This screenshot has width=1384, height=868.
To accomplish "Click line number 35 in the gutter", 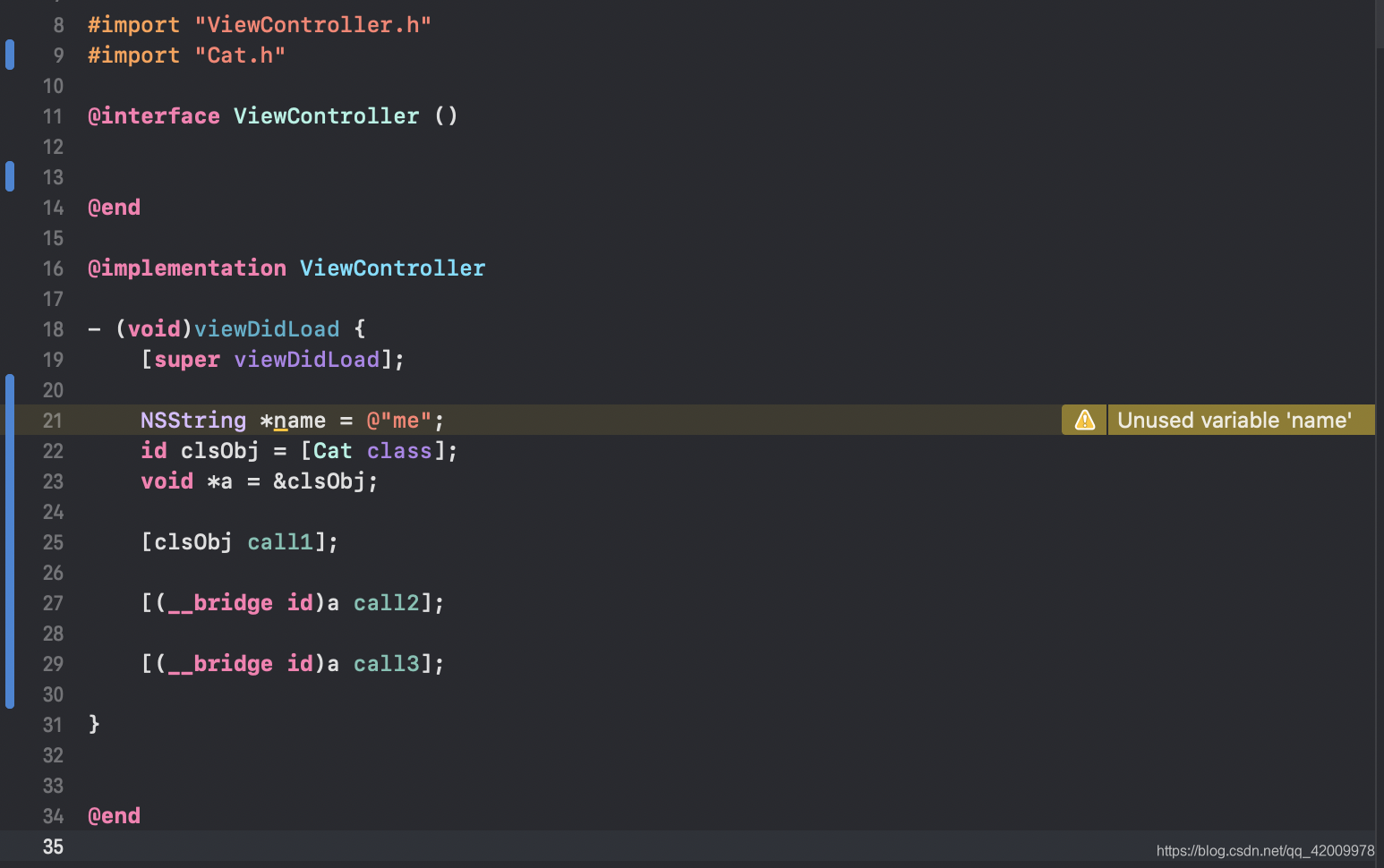I will (53, 847).
